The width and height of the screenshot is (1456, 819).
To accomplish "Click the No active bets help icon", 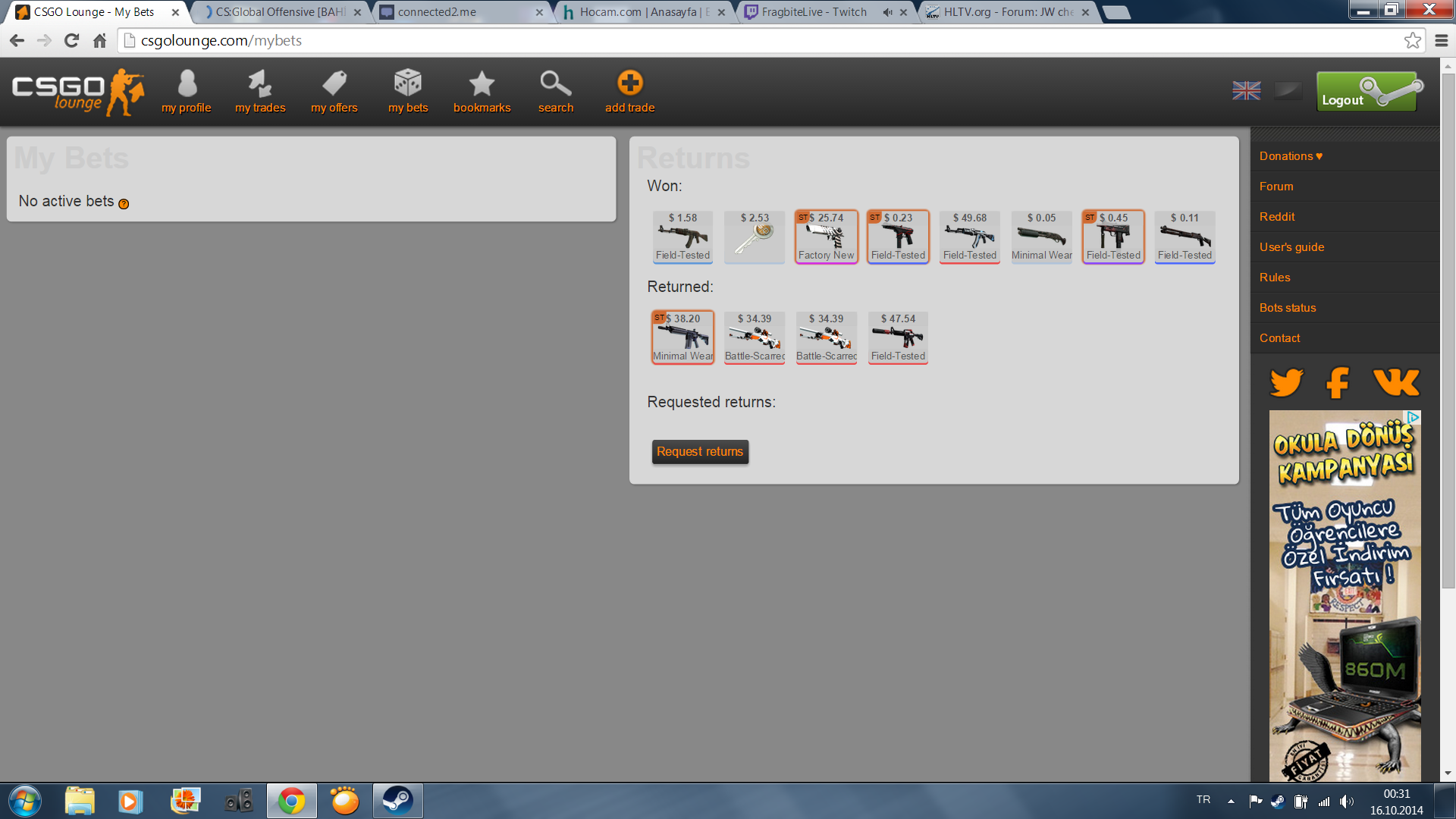I will 124,203.
